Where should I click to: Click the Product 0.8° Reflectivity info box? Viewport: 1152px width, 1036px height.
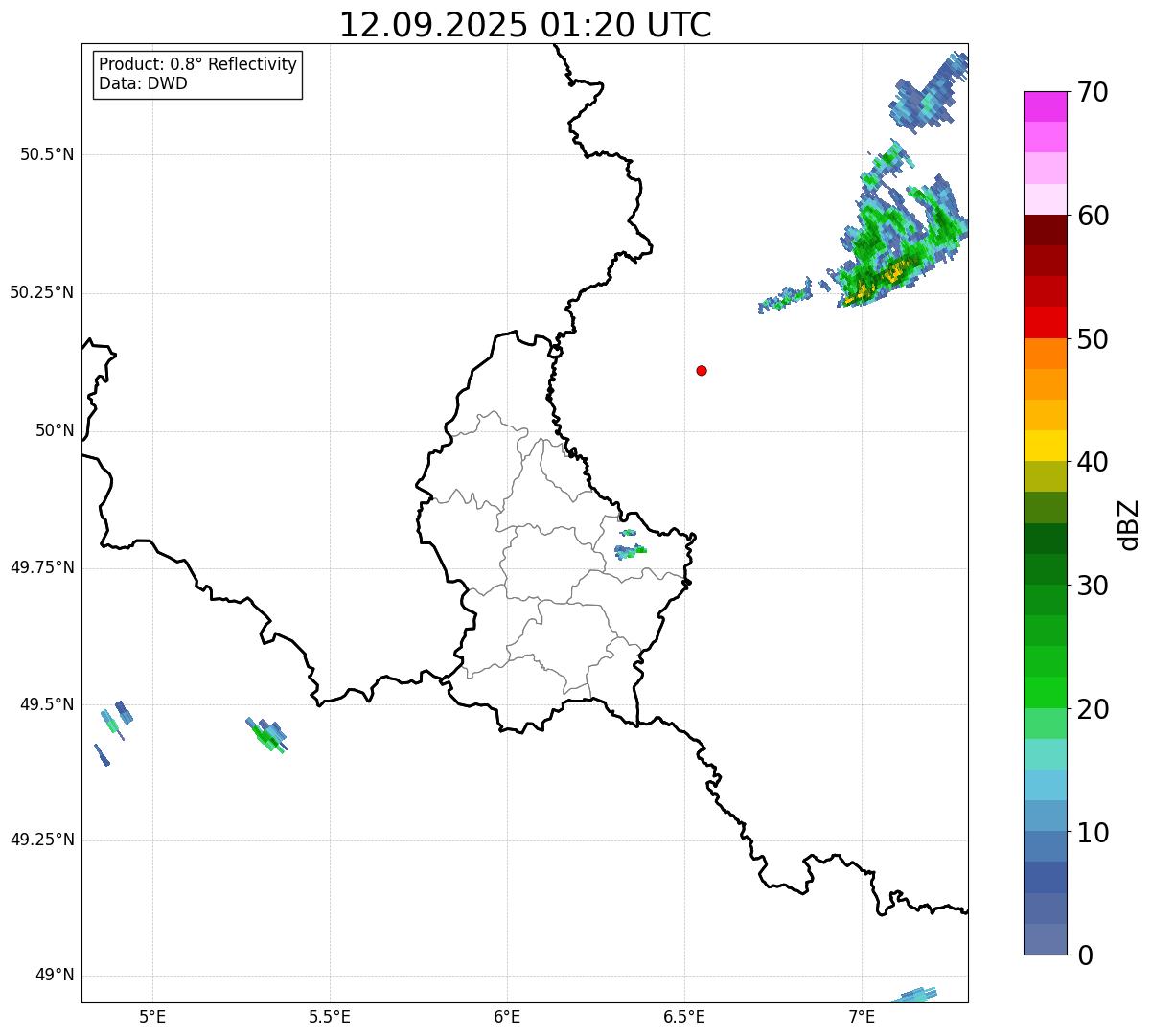click(198, 74)
